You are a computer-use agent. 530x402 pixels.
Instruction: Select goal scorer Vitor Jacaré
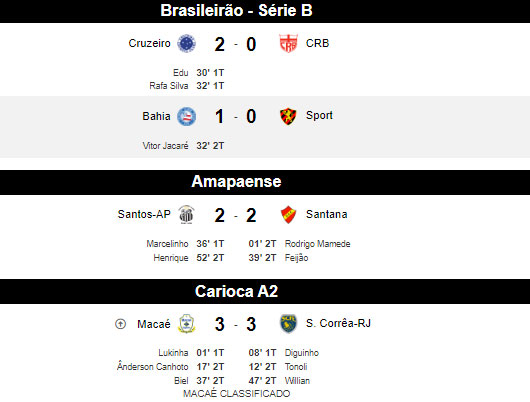[165, 146]
